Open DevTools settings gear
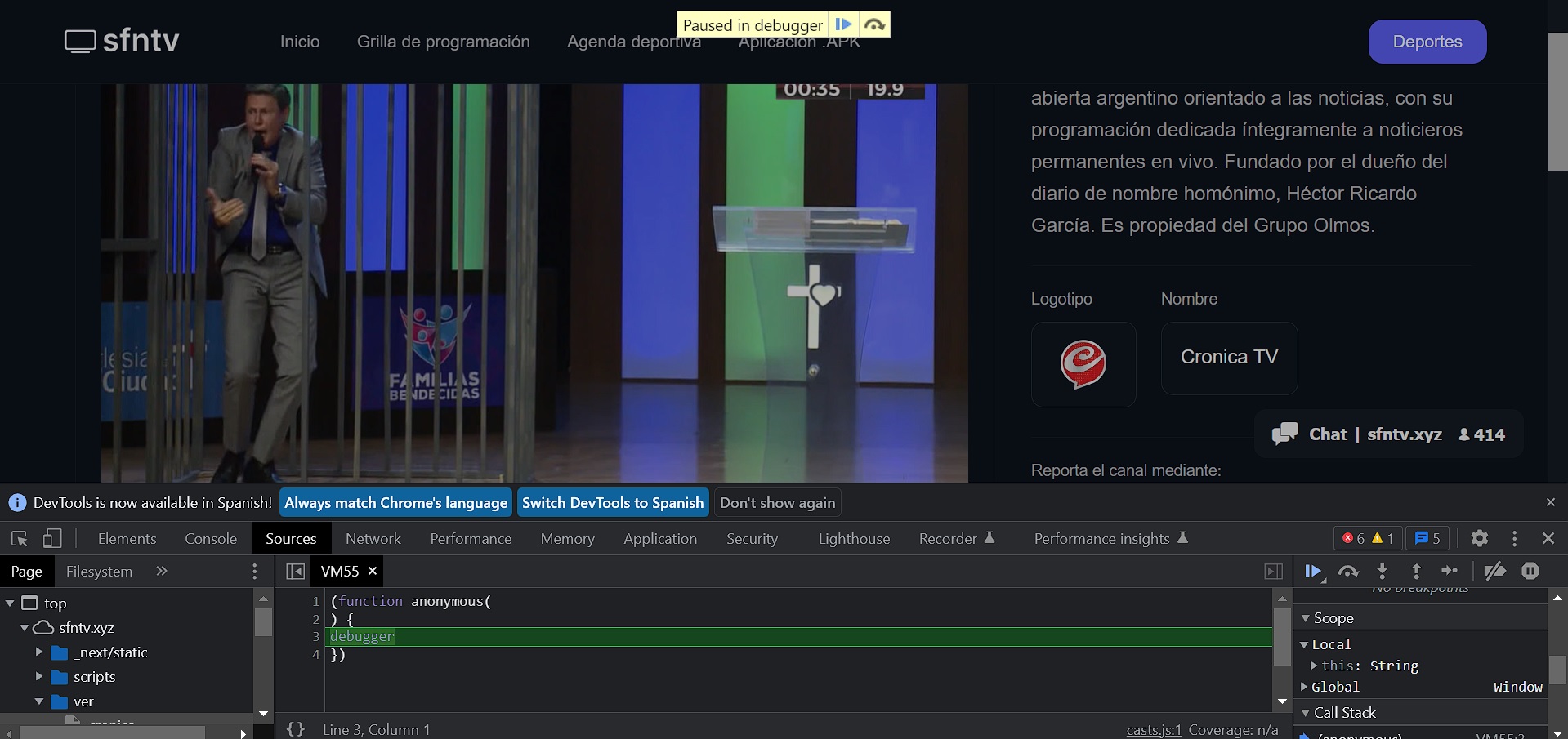Screen dimensions: 1568x739 coord(1479,538)
